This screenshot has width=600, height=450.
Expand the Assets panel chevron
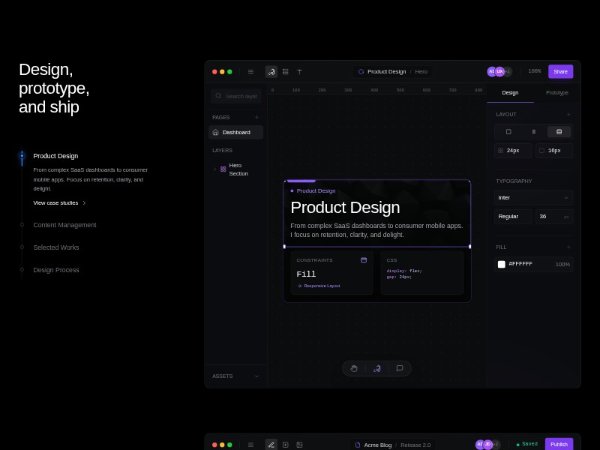pos(256,376)
